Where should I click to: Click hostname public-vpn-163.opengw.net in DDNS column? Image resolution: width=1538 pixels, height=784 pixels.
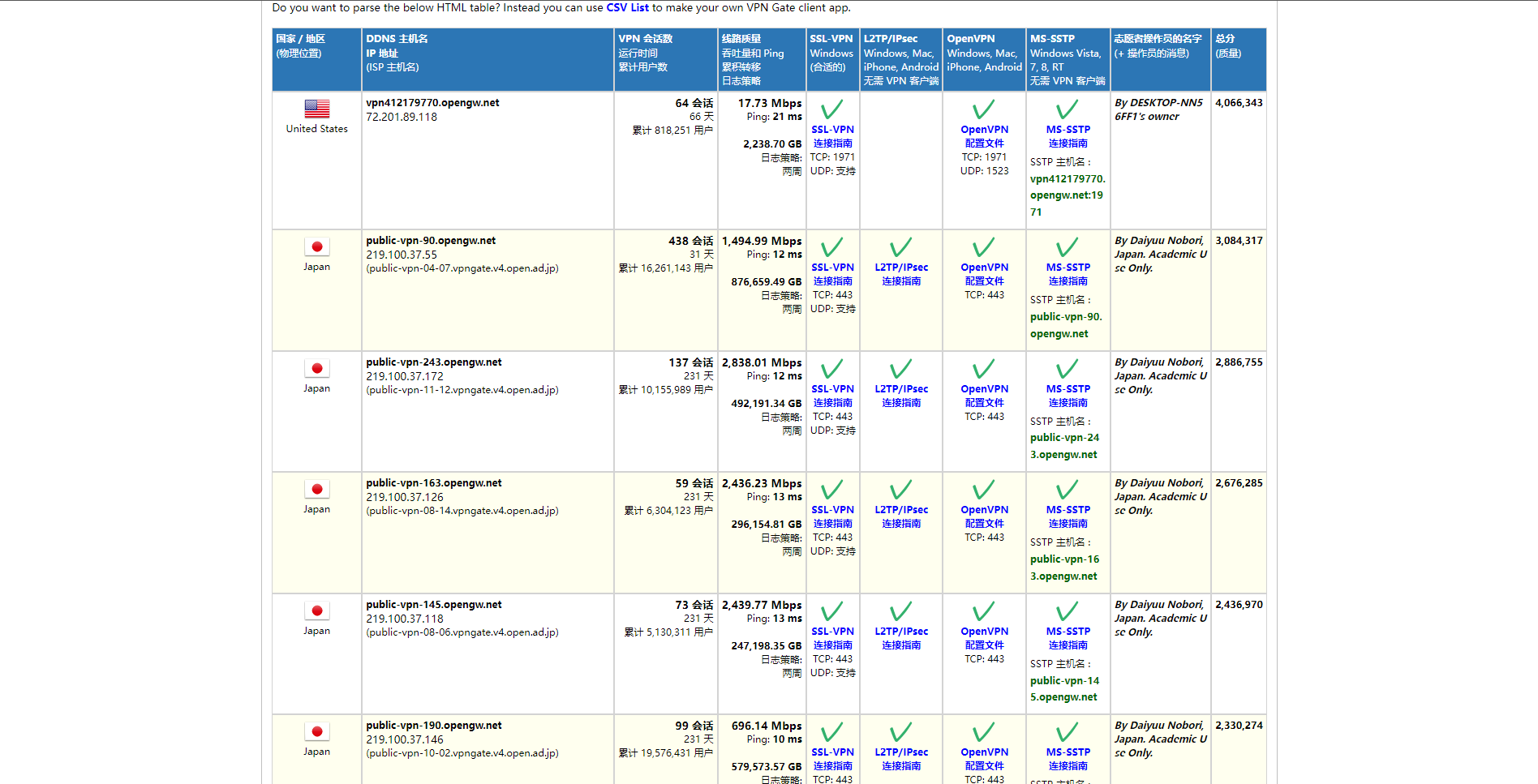click(434, 483)
